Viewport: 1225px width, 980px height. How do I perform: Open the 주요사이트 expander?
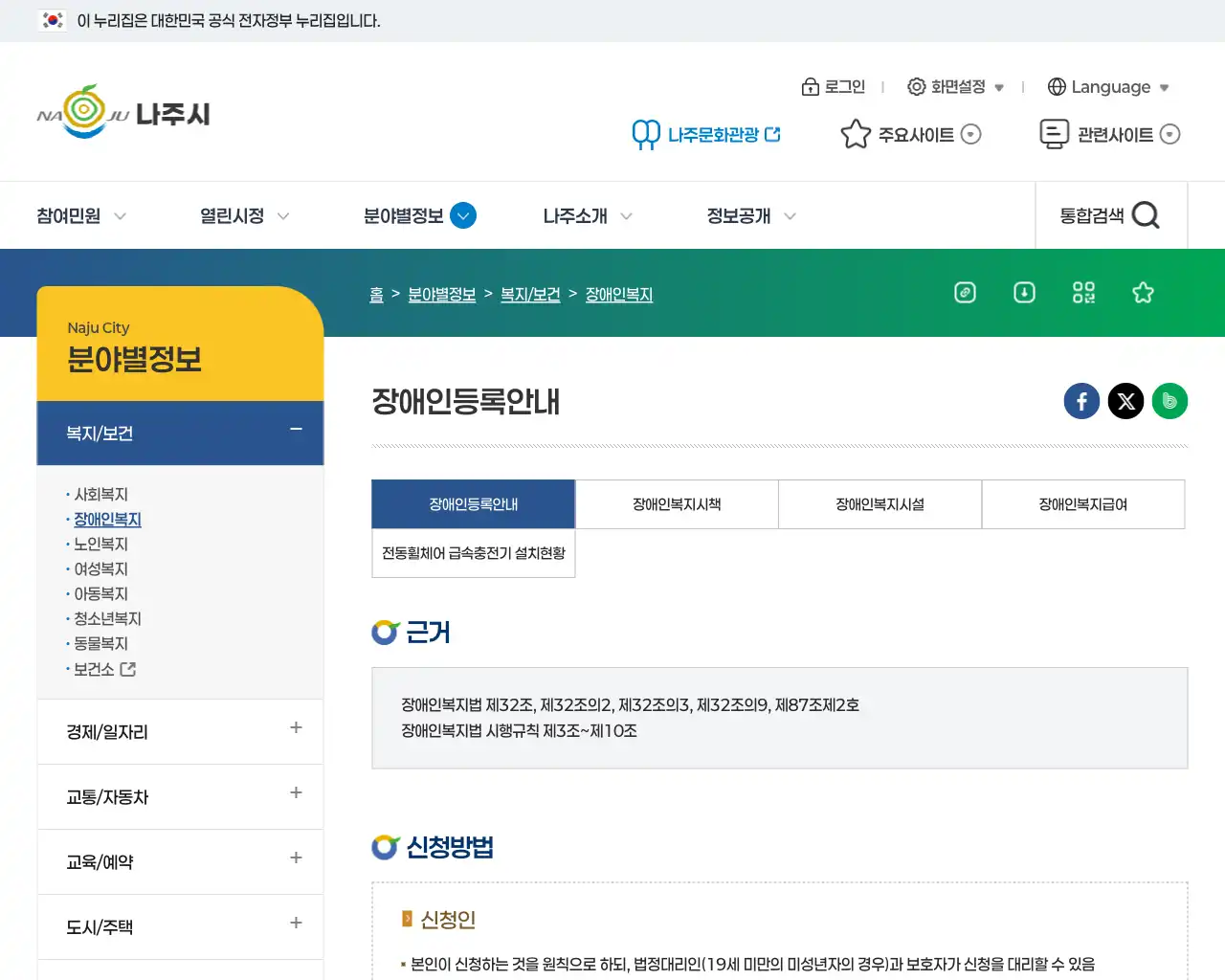909,134
